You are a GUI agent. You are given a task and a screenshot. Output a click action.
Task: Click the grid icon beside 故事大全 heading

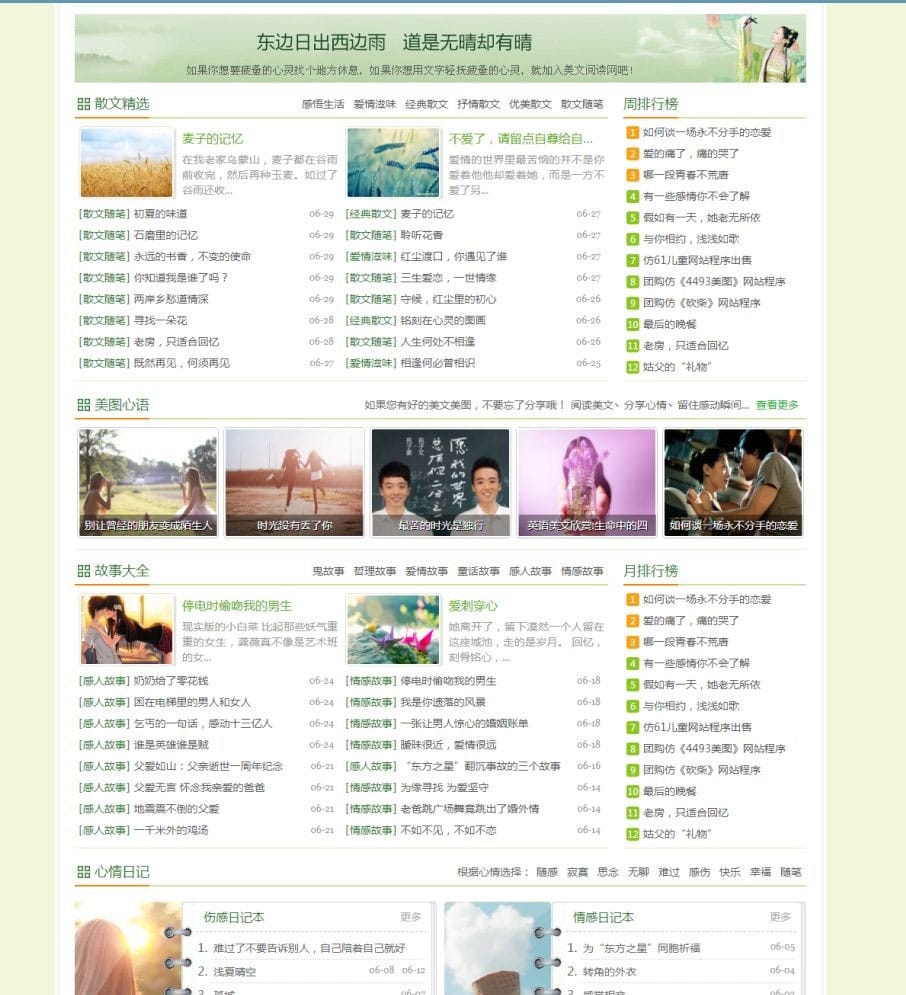(x=84, y=571)
